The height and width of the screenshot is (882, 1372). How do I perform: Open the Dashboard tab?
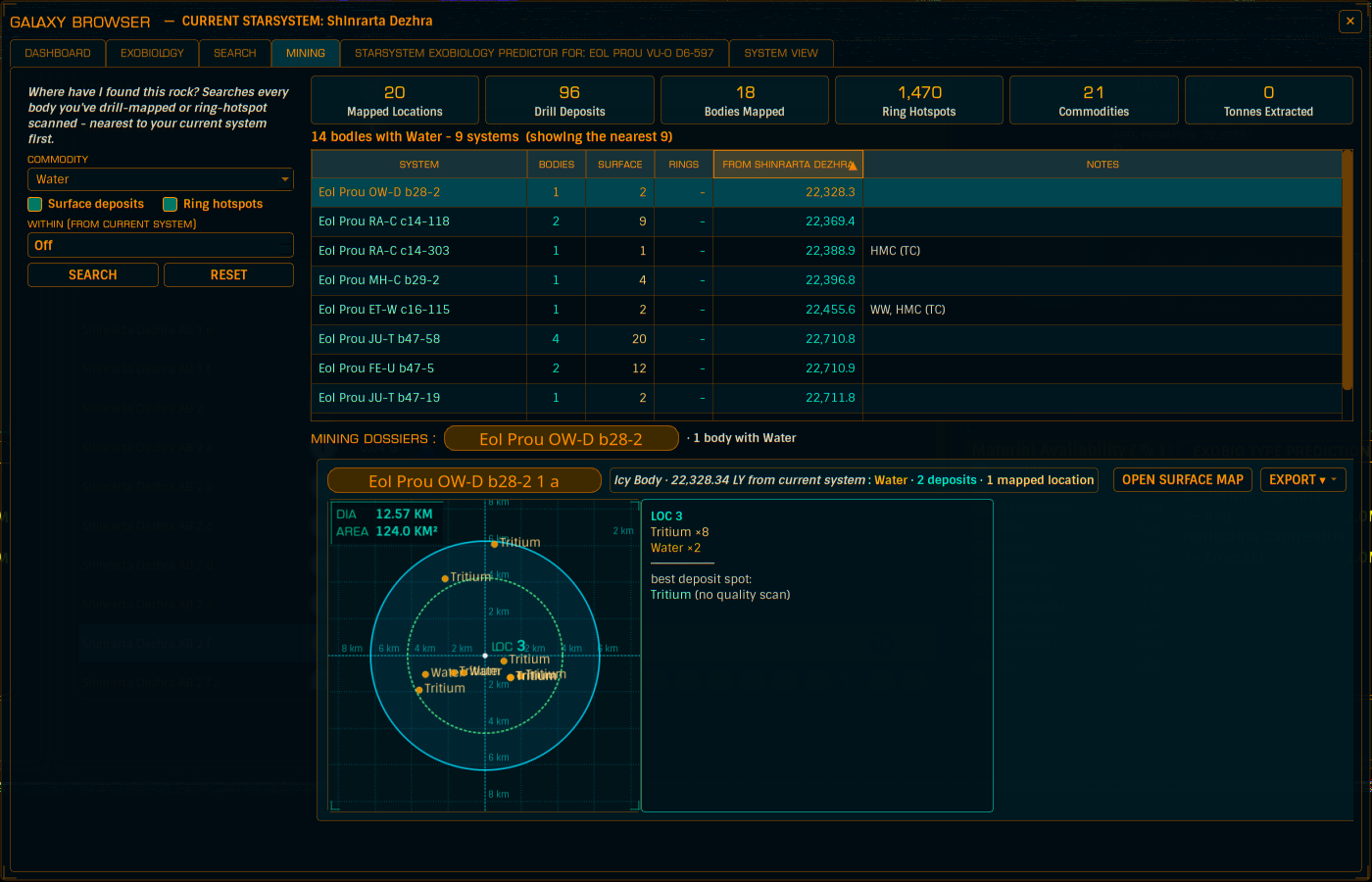(58, 53)
